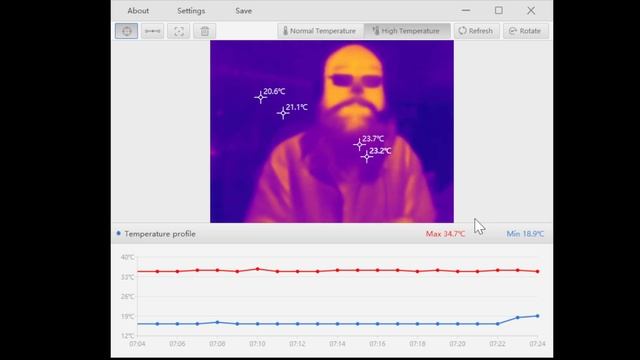Maximize the thermal camera window
This screenshot has width=640, height=360.
coord(499,11)
